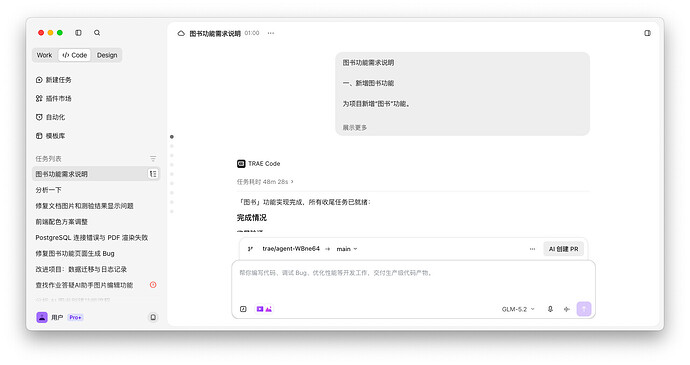Toggle the right side panel icon
Image resolution: width=690 pixels, height=365 pixels.
(647, 33)
